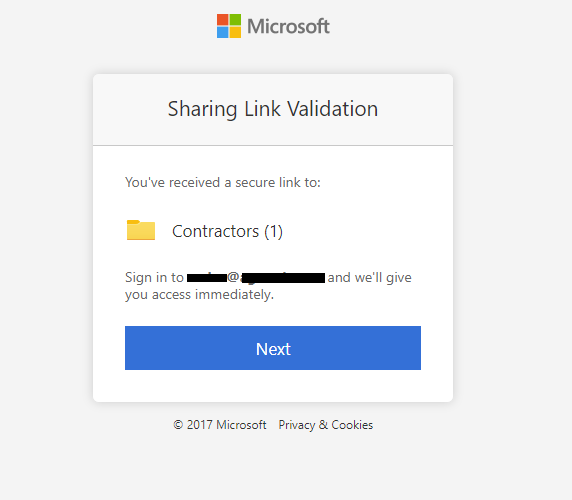Click the red square of Microsoft logo

223,20
